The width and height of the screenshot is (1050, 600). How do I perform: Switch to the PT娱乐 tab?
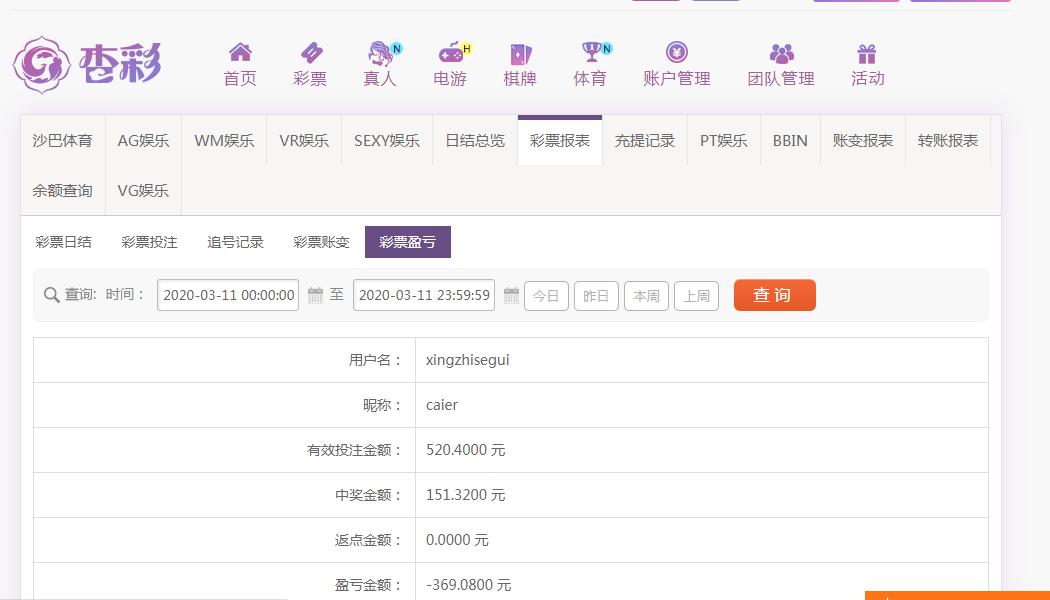[724, 141]
